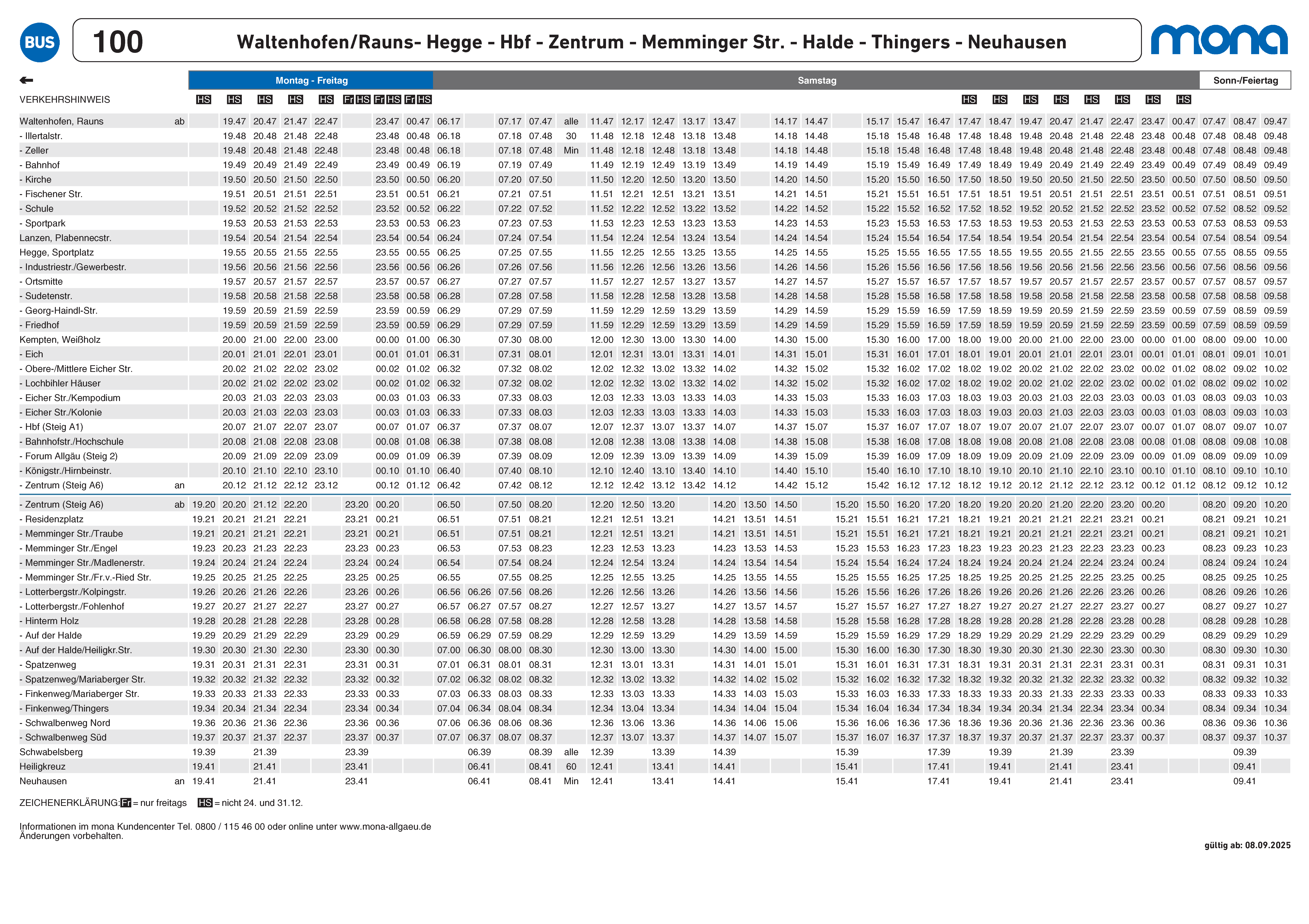Image resolution: width=1309 pixels, height=924 pixels.
Task: Click the Lanzen, Plabennecstr. stop name
Action: (x=66, y=238)
